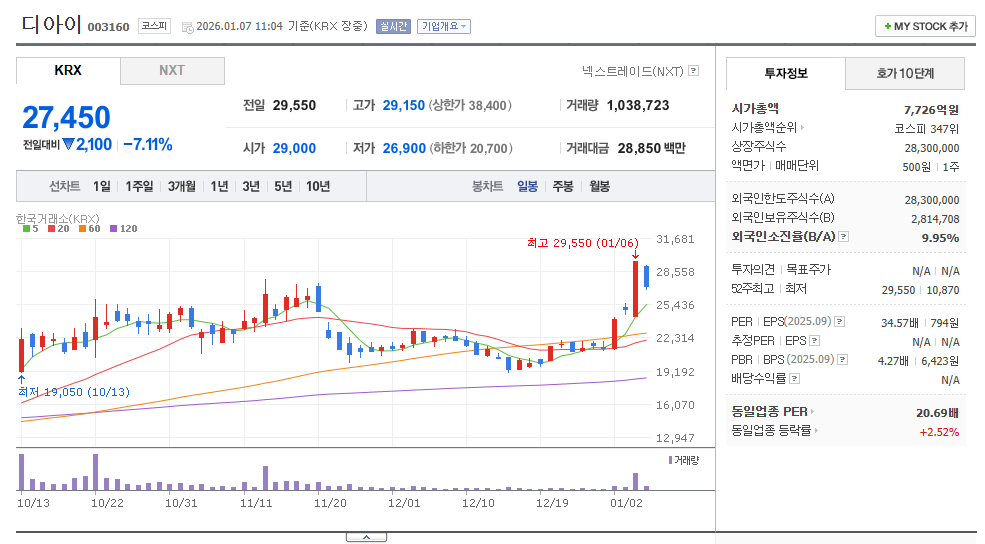
Task: Click the current price 27,450
Action: [x=67, y=117]
